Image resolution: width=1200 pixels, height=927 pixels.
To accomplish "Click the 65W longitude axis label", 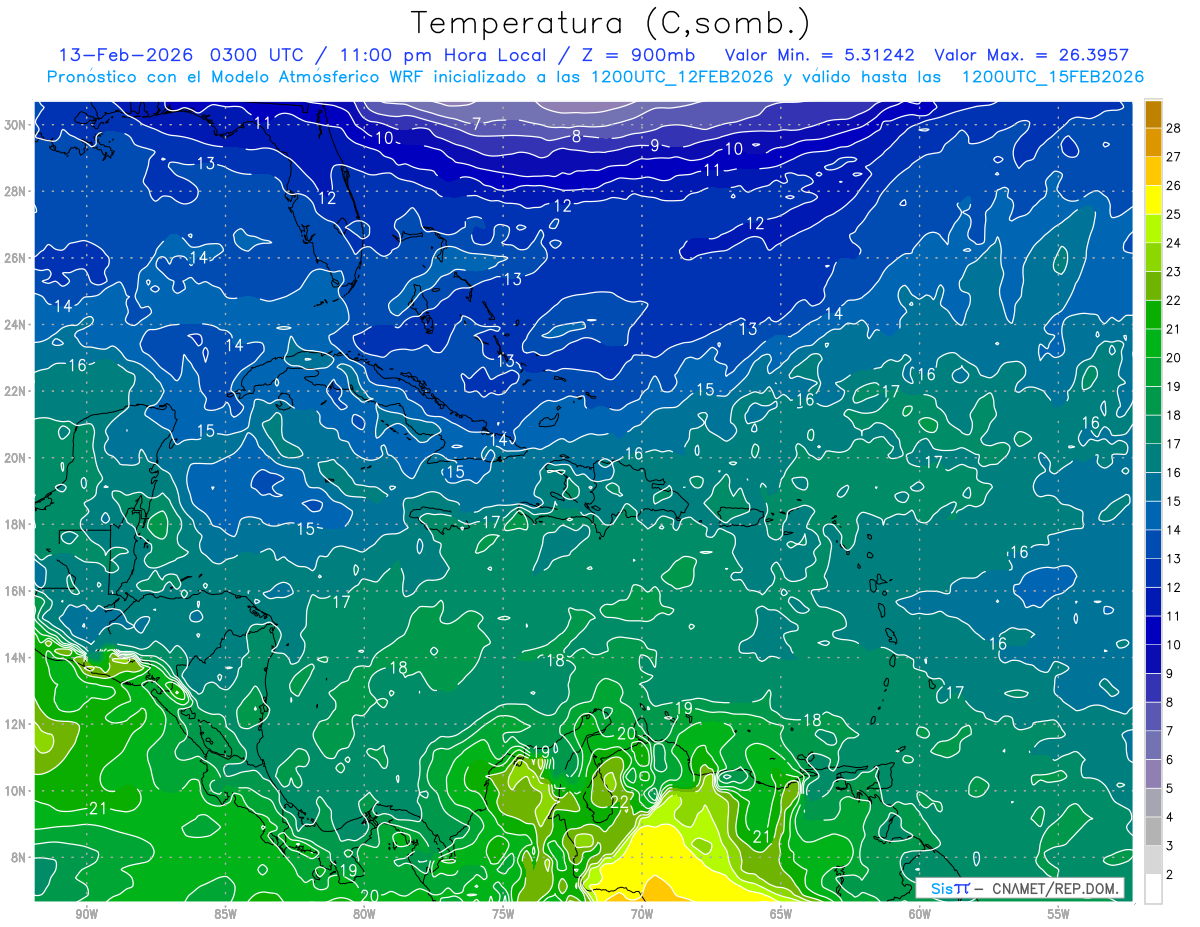I will (781, 914).
